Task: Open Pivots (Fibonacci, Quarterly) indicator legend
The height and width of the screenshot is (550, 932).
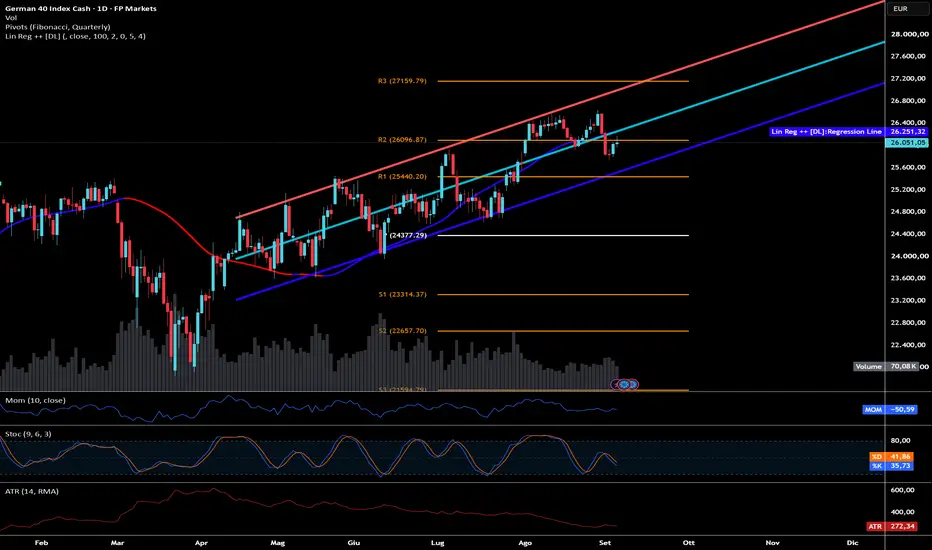Action: tap(58, 27)
